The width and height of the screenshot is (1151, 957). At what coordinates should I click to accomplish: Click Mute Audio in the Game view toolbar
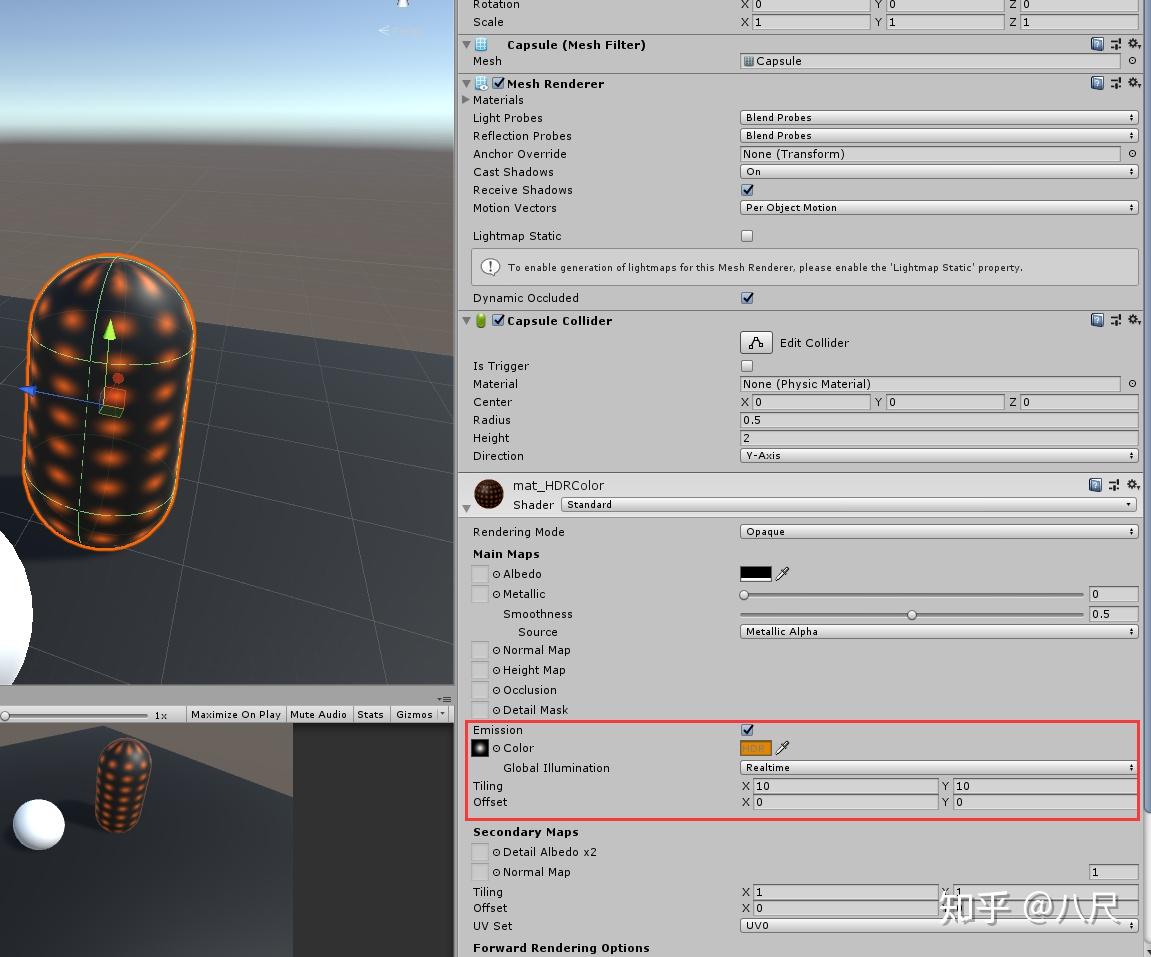point(318,714)
